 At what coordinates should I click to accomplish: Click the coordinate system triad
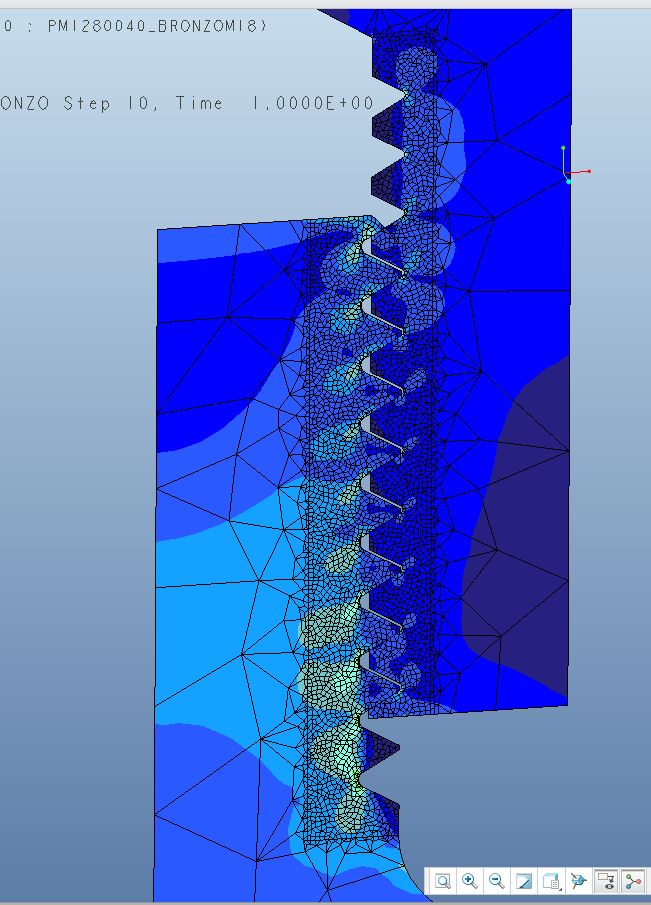tap(573, 166)
